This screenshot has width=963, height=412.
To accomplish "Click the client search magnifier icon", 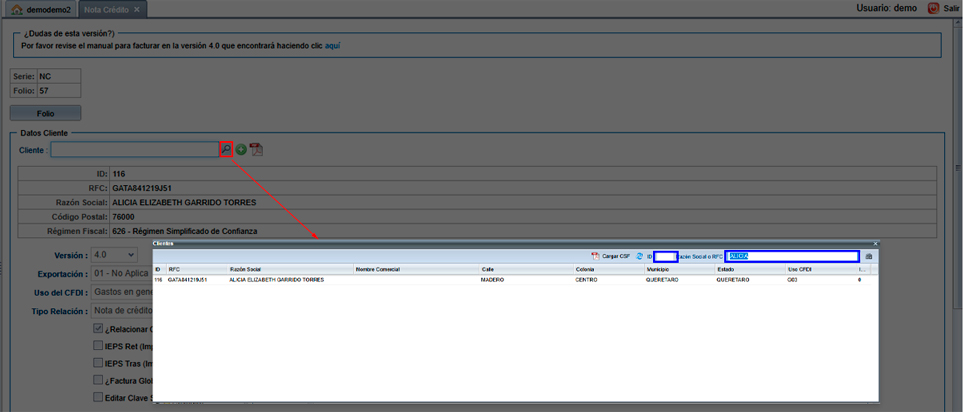I will [226, 149].
